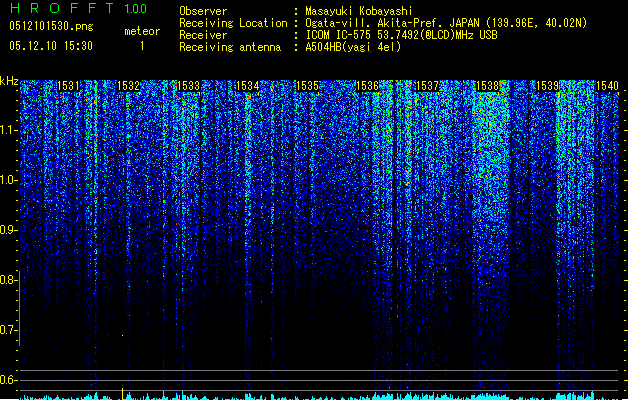Click the Receiving Location label
The height and width of the screenshot is (400, 629).
coord(233,23)
